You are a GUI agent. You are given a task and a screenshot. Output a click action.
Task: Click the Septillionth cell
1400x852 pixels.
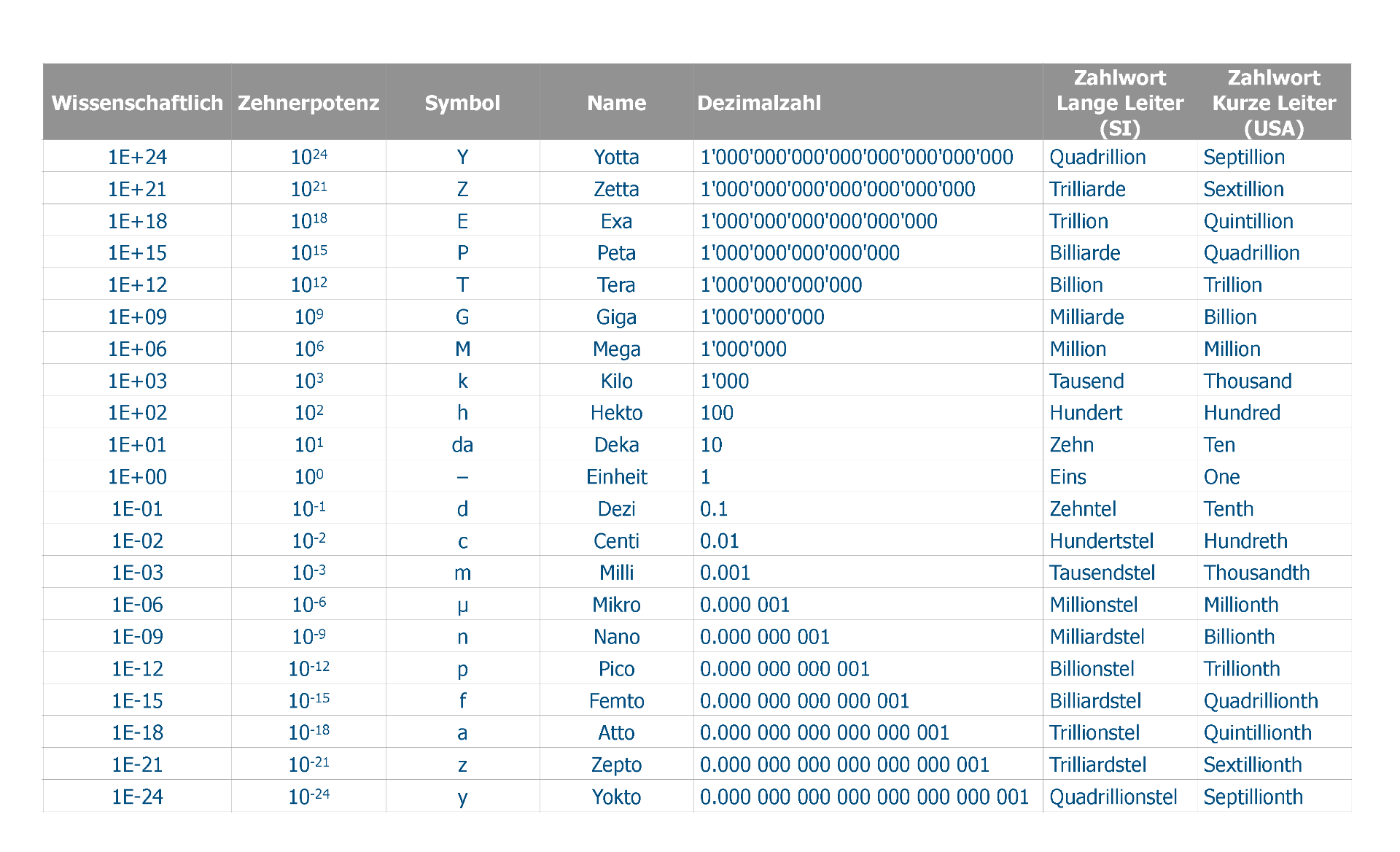[1253, 797]
